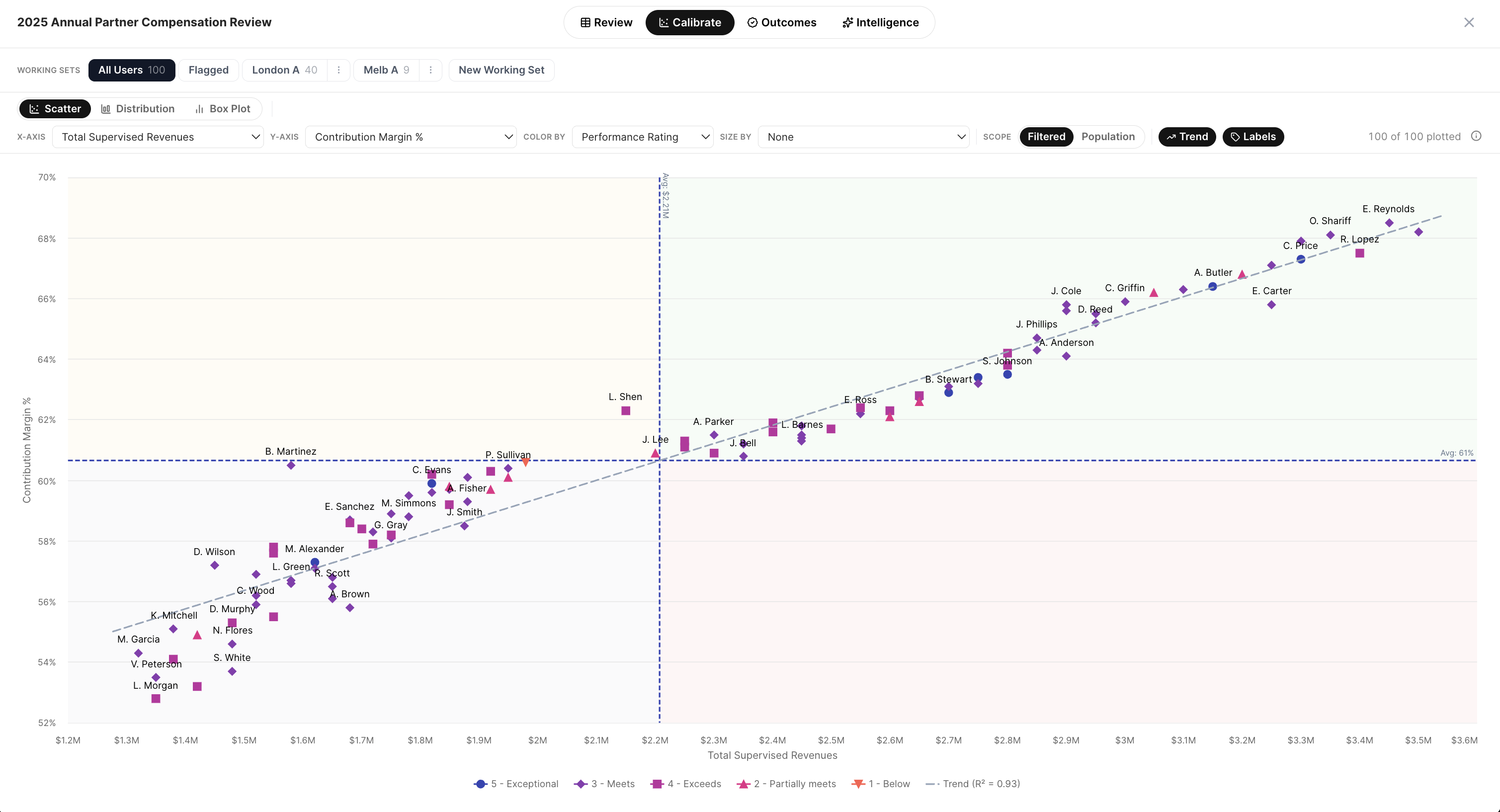Image resolution: width=1500 pixels, height=812 pixels.
Task: Select the London A working set
Action: [x=284, y=70]
